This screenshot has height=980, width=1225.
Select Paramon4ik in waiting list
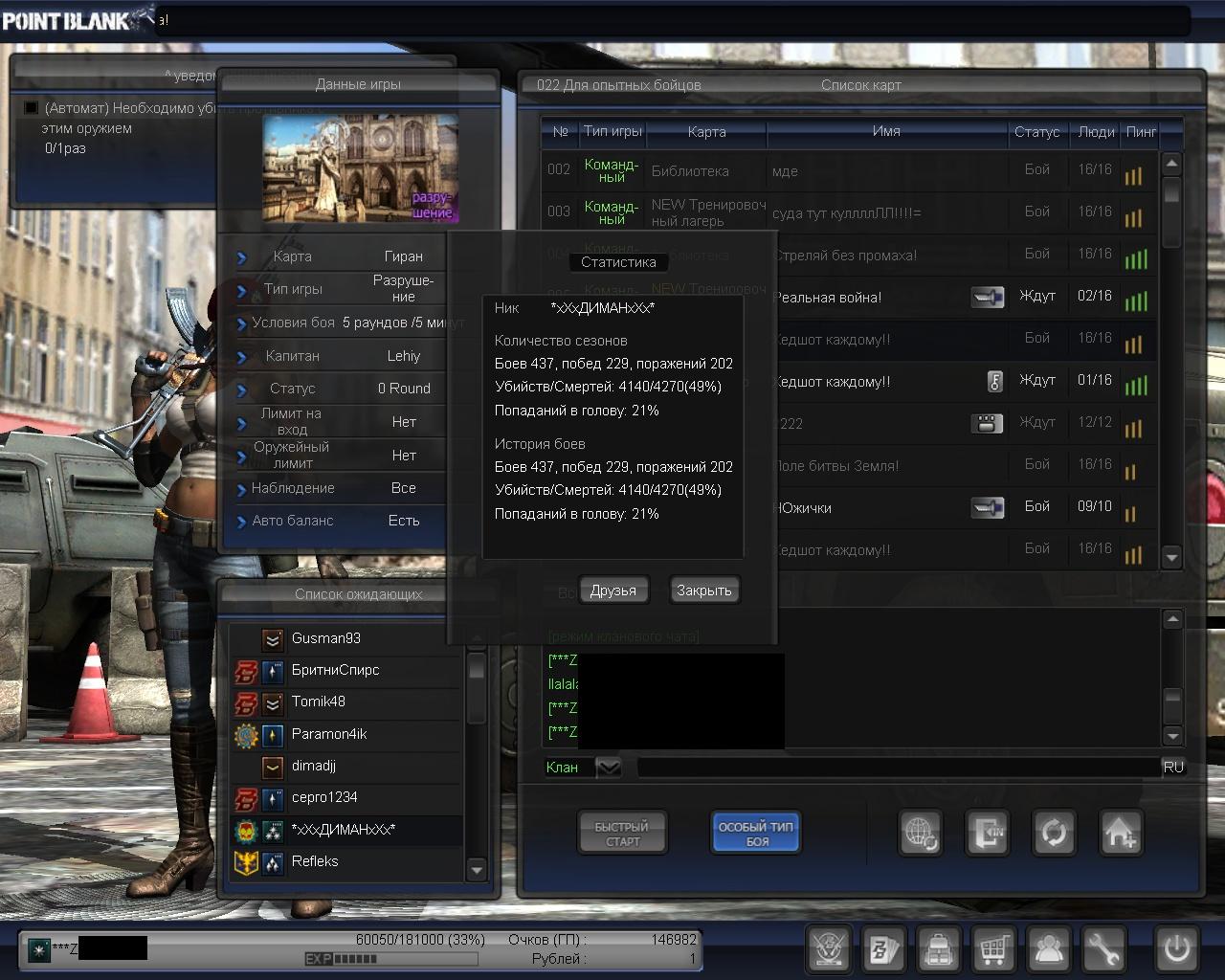coord(347,735)
